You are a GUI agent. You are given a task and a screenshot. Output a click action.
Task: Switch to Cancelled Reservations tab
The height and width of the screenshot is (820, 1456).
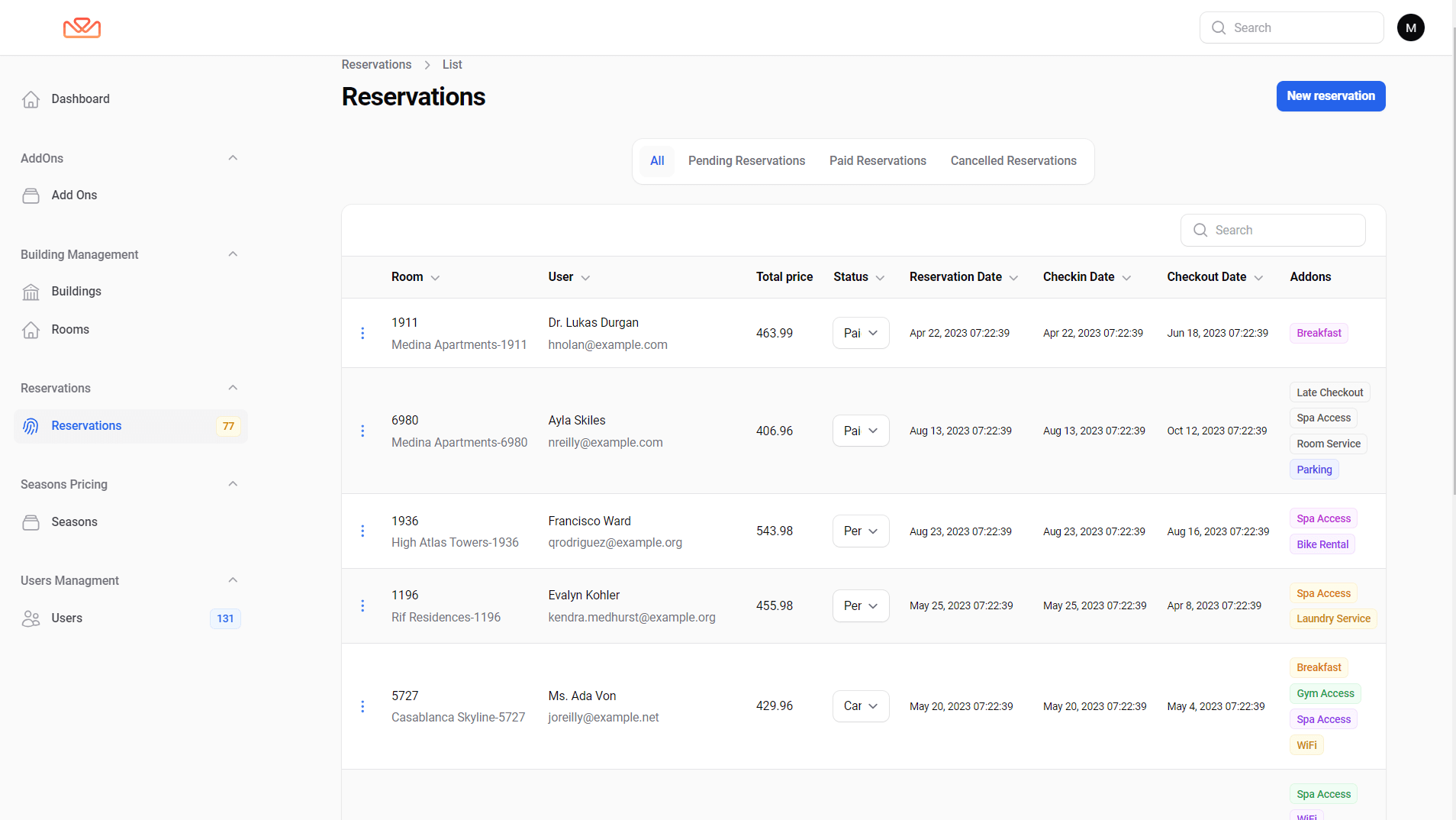point(1013,161)
